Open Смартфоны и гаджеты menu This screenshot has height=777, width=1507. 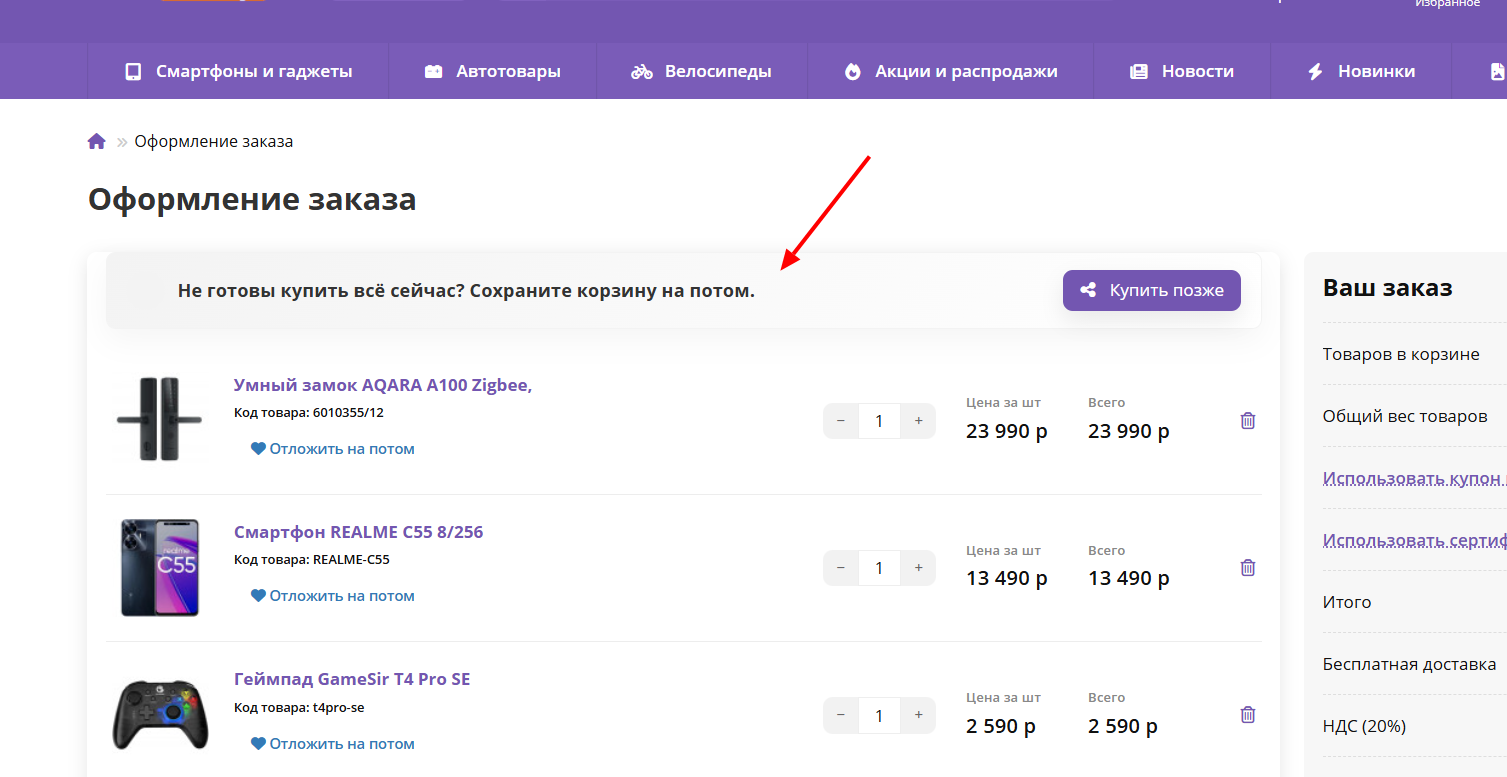coord(238,71)
